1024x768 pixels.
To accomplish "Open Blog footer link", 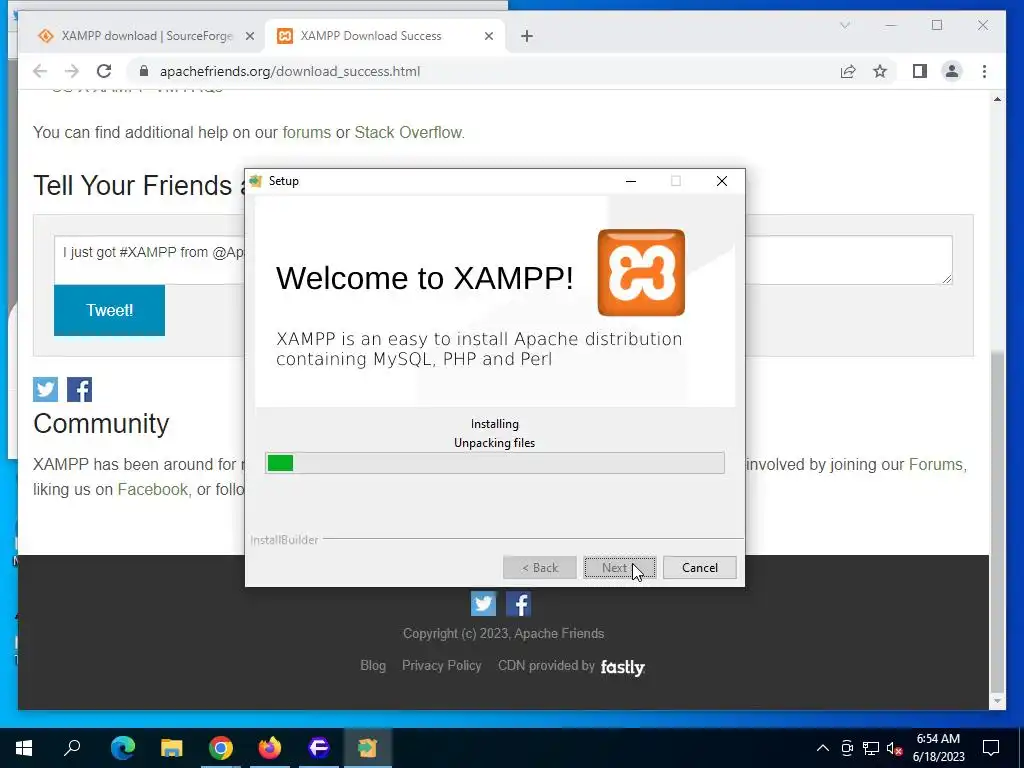I will coord(373,665).
